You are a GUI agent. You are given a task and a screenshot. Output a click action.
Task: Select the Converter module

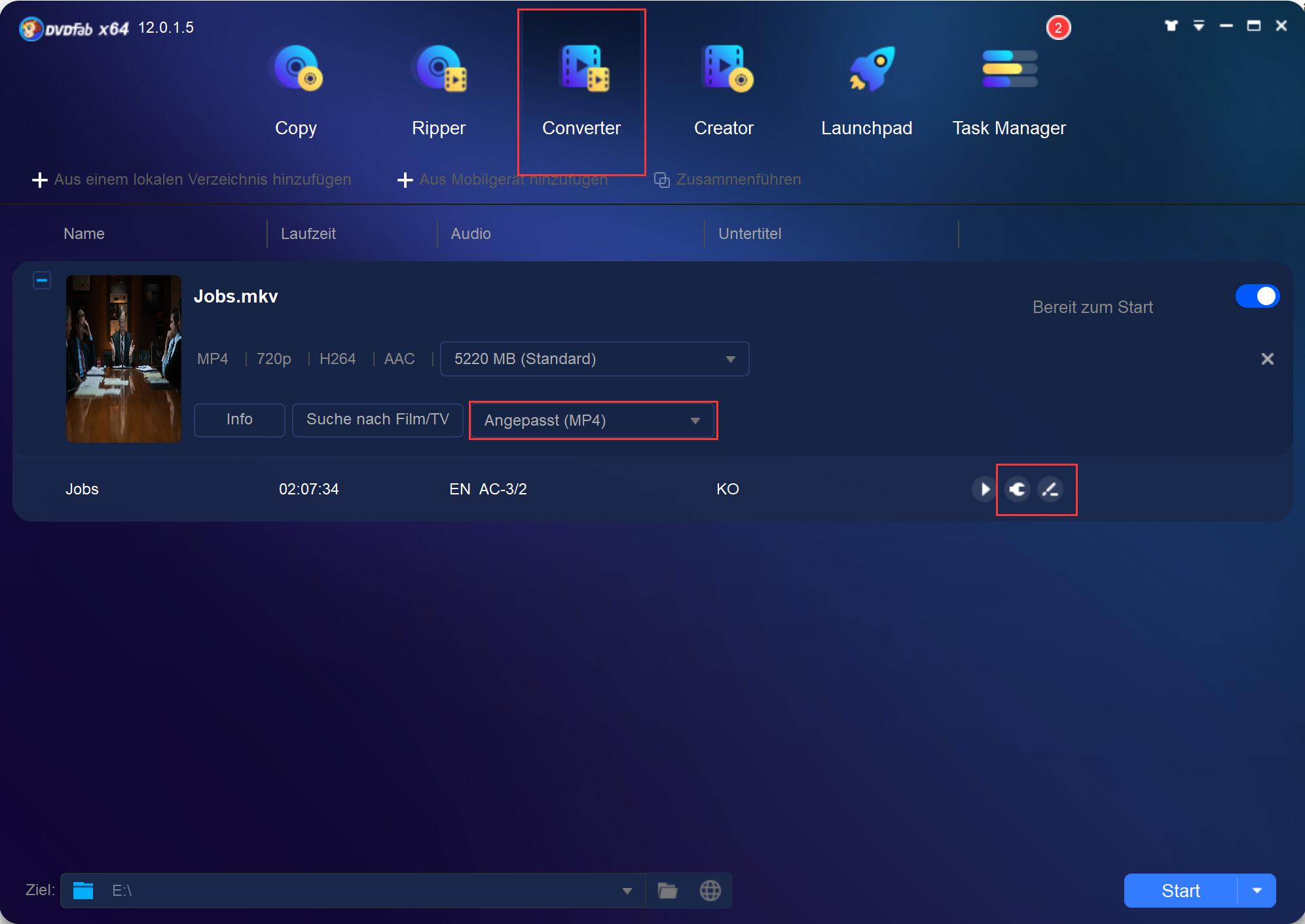tap(581, 90)
